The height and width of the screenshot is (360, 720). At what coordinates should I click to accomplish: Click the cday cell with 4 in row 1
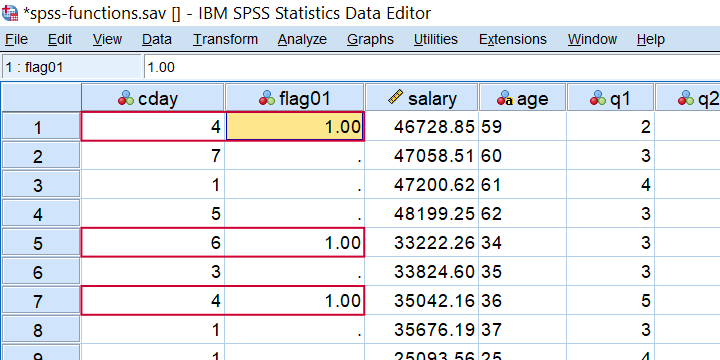pyautogui.click(x=153, y=126)
